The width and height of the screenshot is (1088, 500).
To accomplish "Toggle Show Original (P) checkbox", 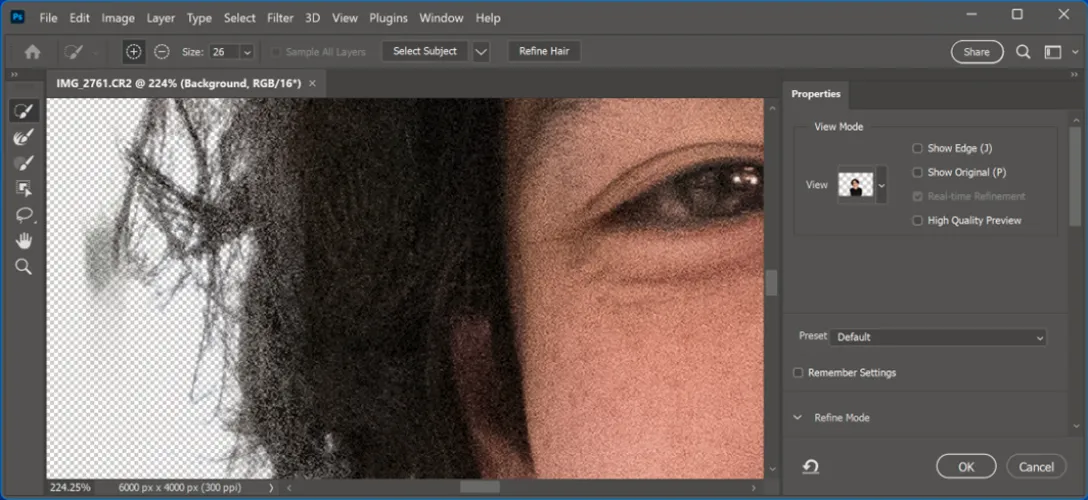I will (x=918, y=172).
